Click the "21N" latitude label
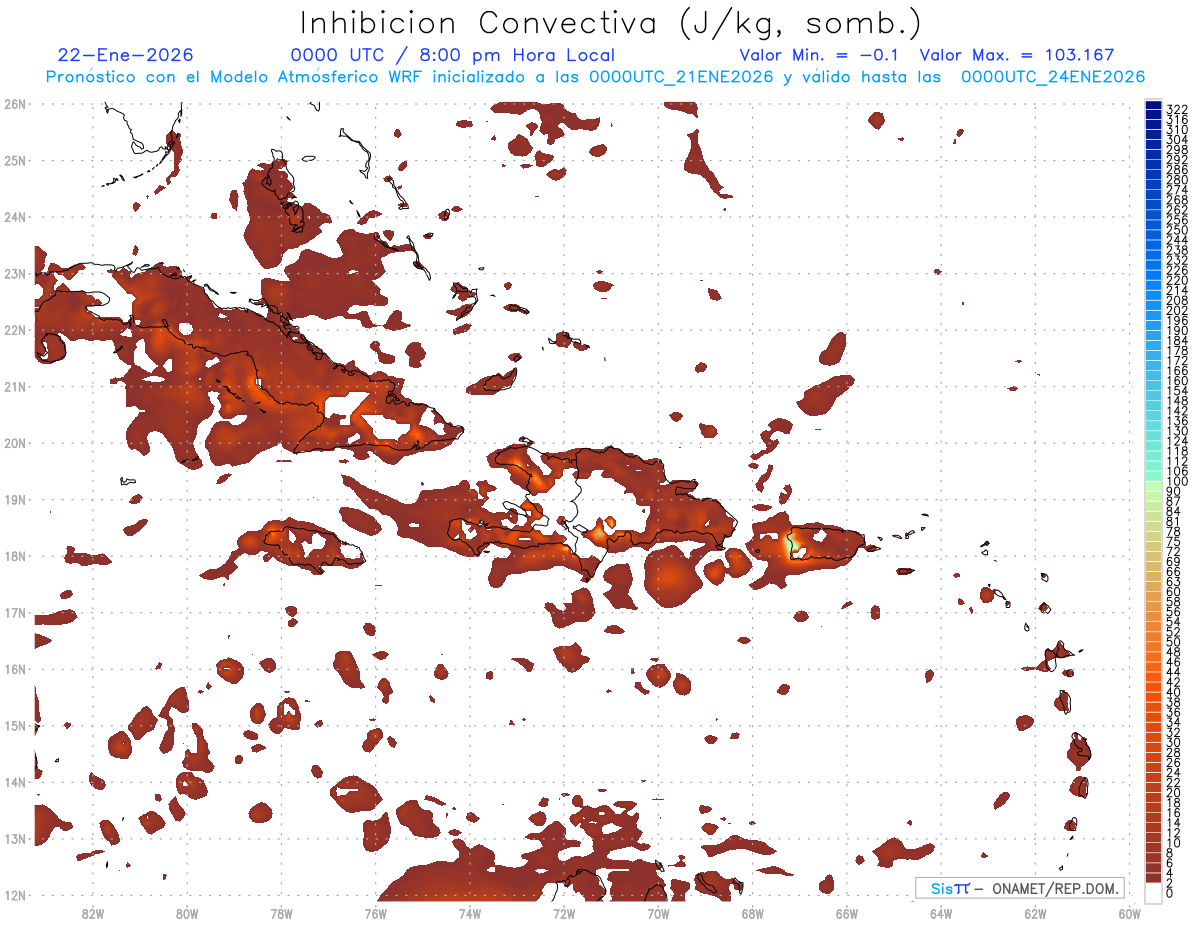The image size is (1200, 927). [x=15, y=386]
